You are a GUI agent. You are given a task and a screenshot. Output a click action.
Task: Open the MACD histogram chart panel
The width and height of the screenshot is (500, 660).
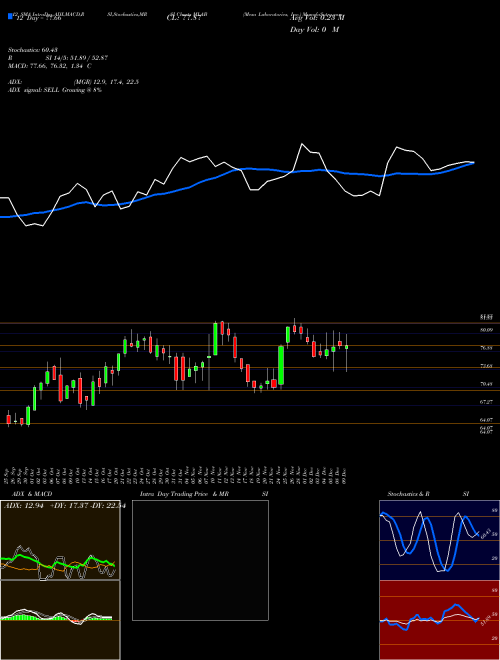tap(60, 620)
